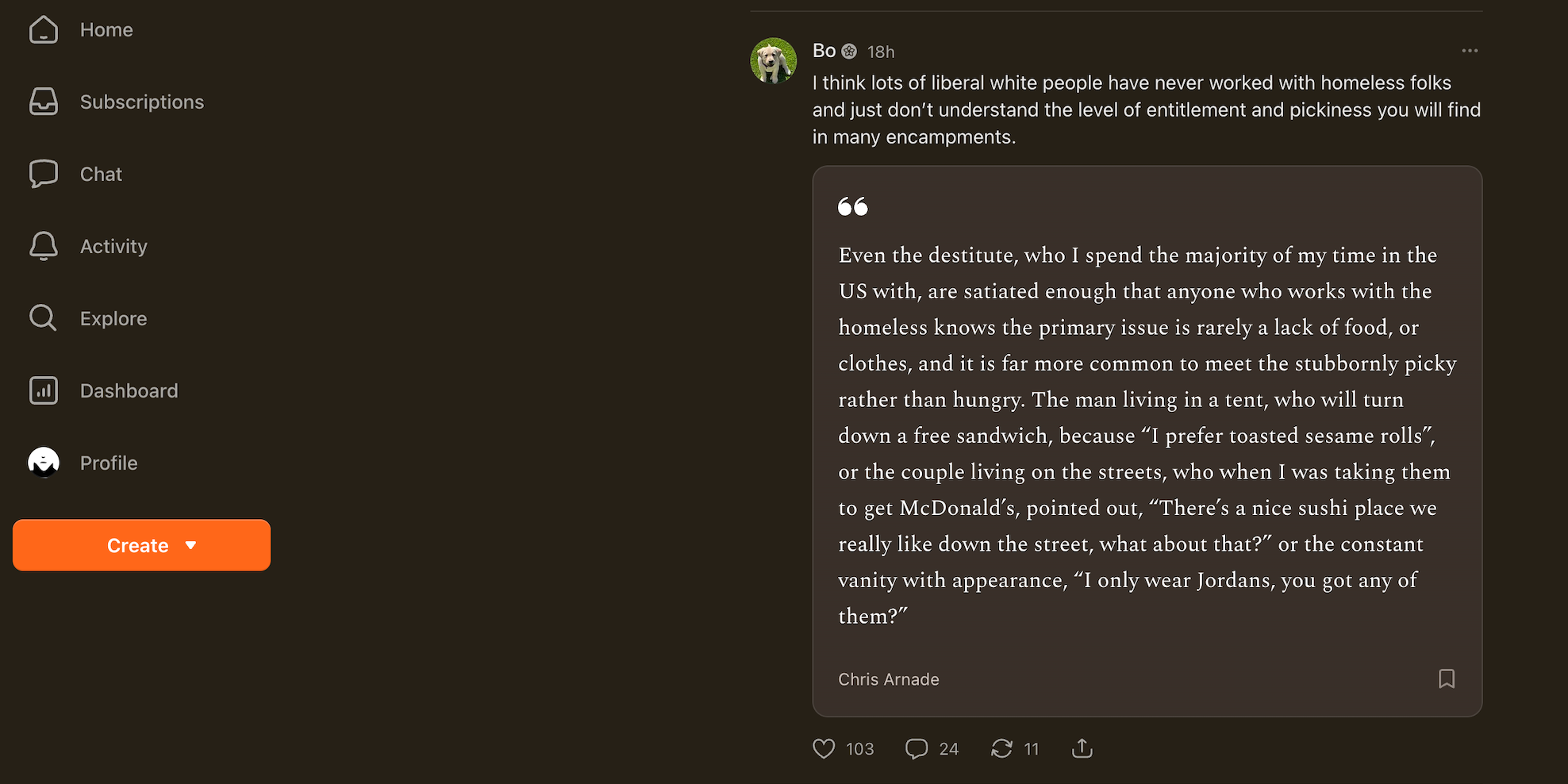1568x784 pixels.
Task: Open the comments on Bo's note
Action: (x=917, y=748)
